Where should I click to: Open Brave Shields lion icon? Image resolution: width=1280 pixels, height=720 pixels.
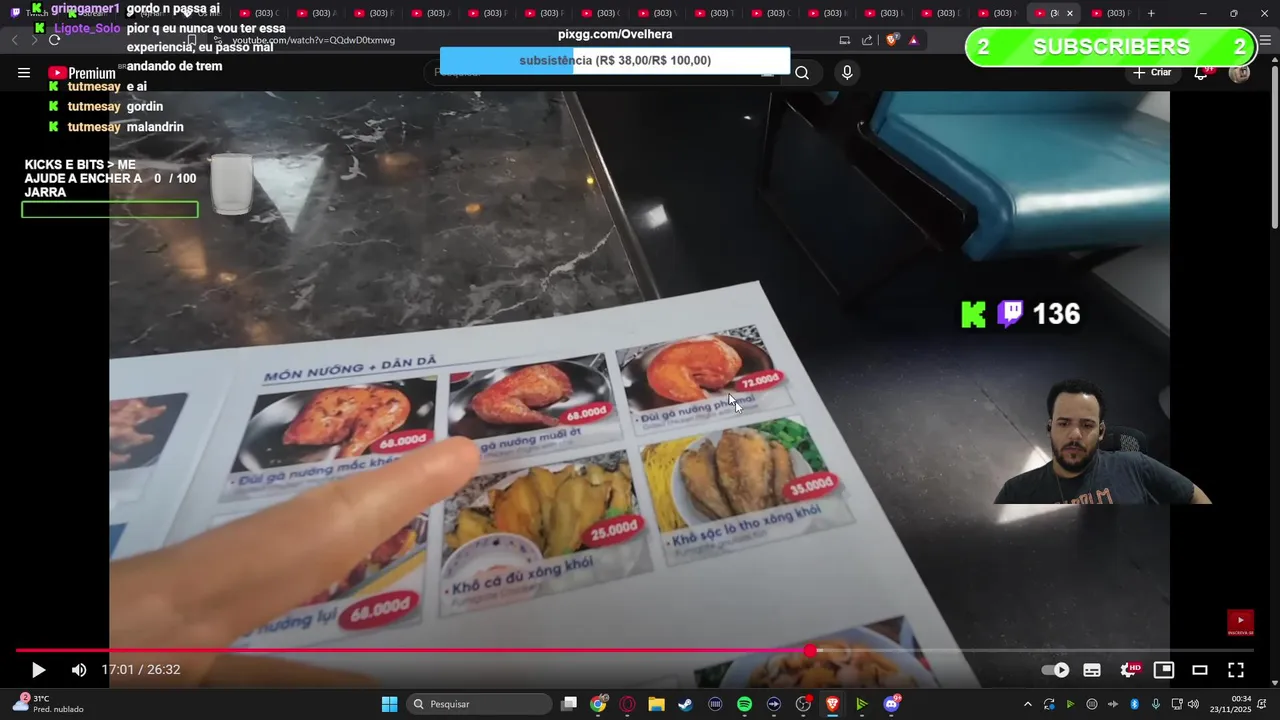pyautogui.click(x=892, y=40)
